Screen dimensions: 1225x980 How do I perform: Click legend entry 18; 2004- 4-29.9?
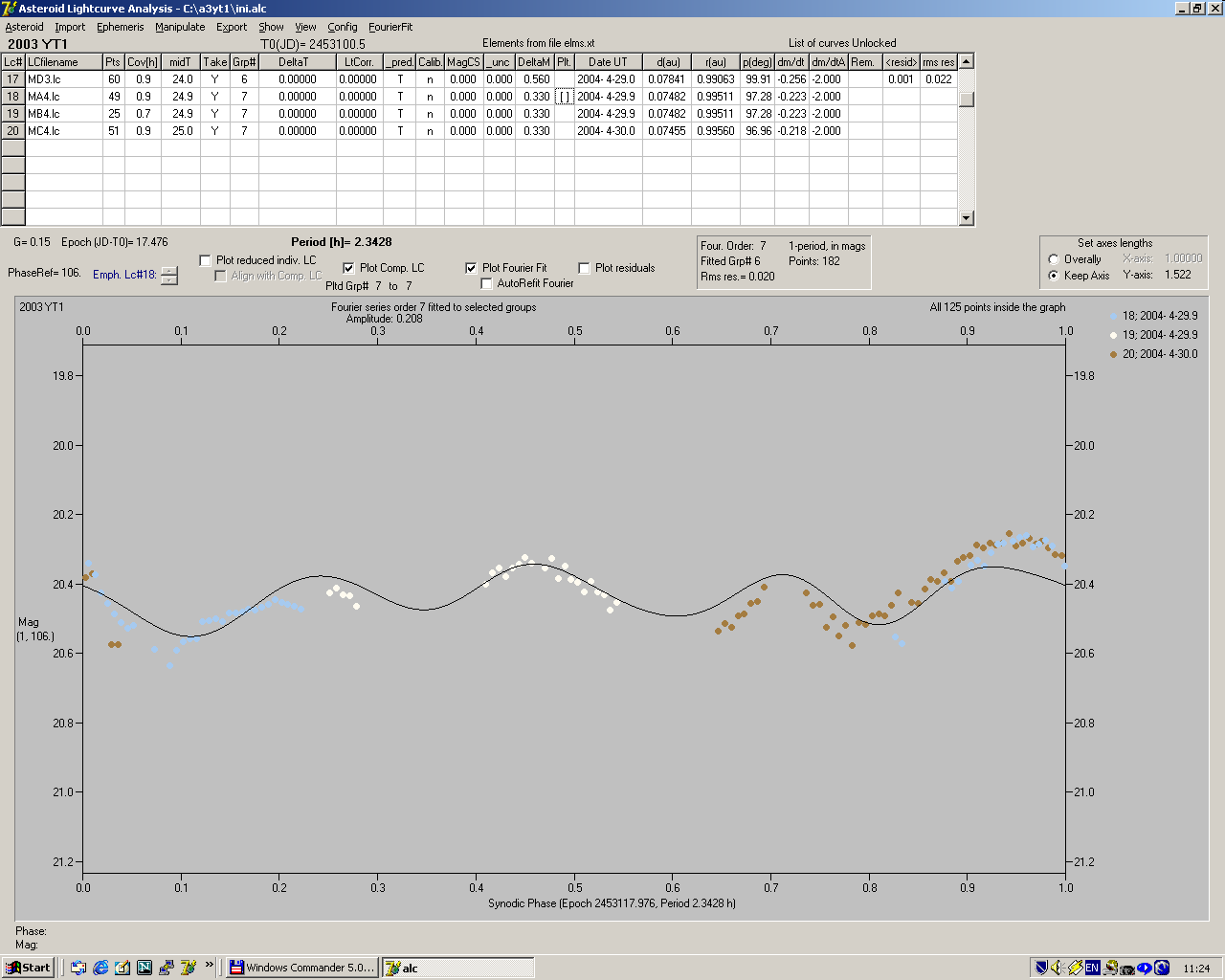coord(1154,316)
